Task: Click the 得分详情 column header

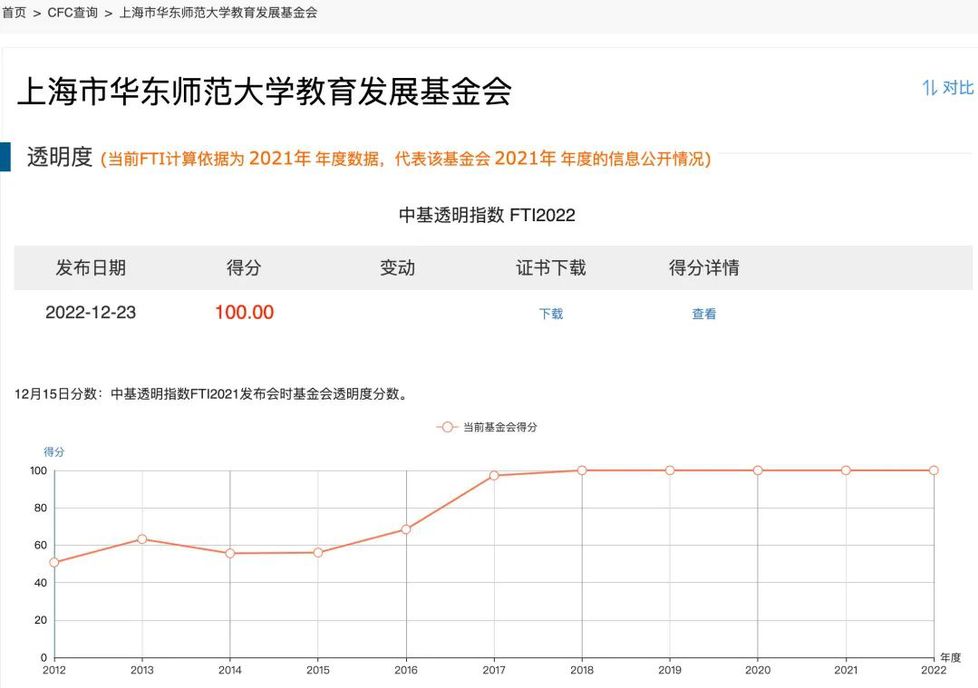Action: point(704,268)
